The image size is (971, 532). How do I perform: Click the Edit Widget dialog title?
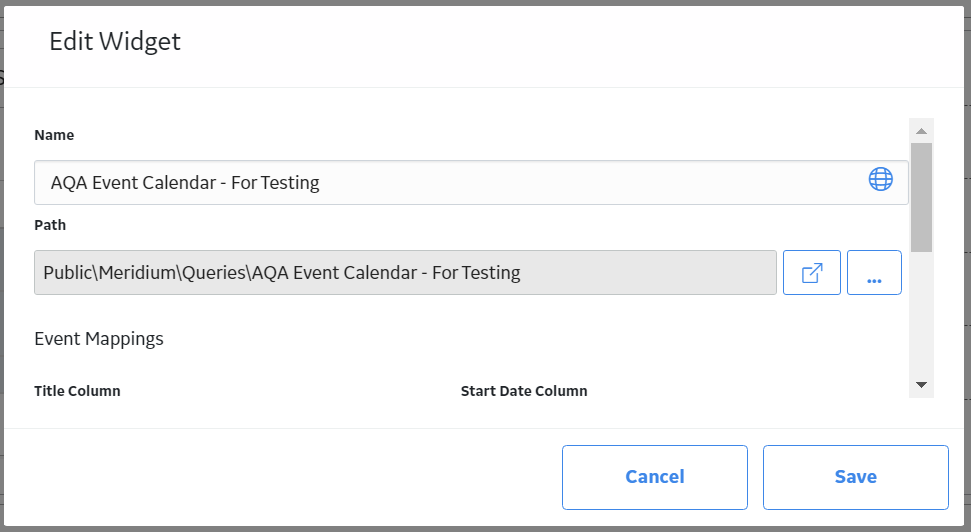pos(115,41)
